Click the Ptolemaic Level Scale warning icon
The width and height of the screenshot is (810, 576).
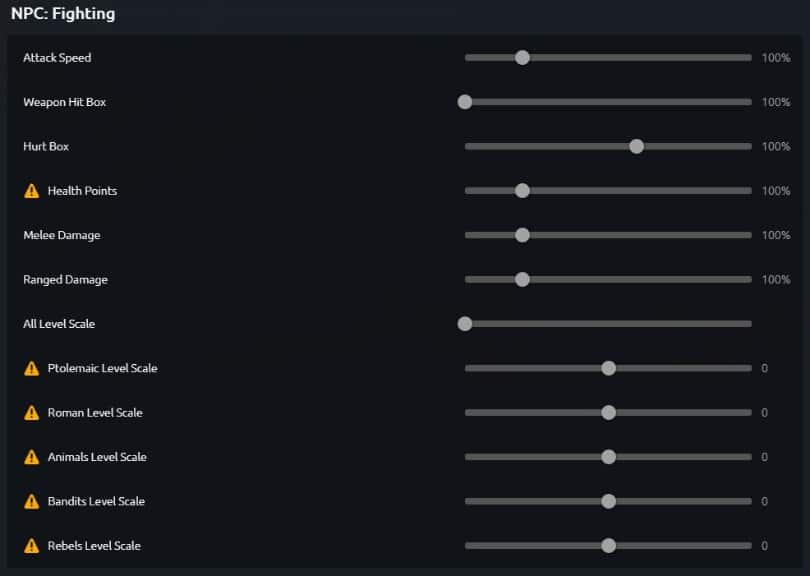(x=32, y=368)
